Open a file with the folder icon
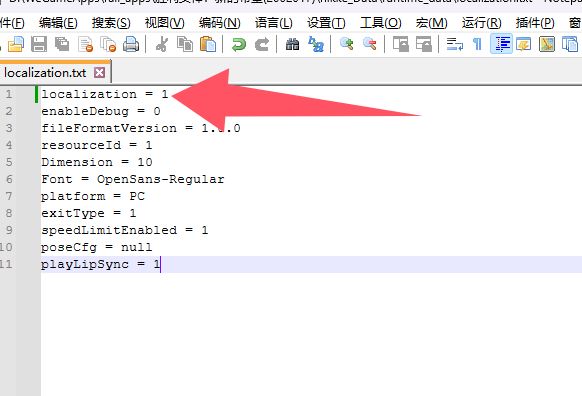 pyautogui.click(x=16, y=44)
